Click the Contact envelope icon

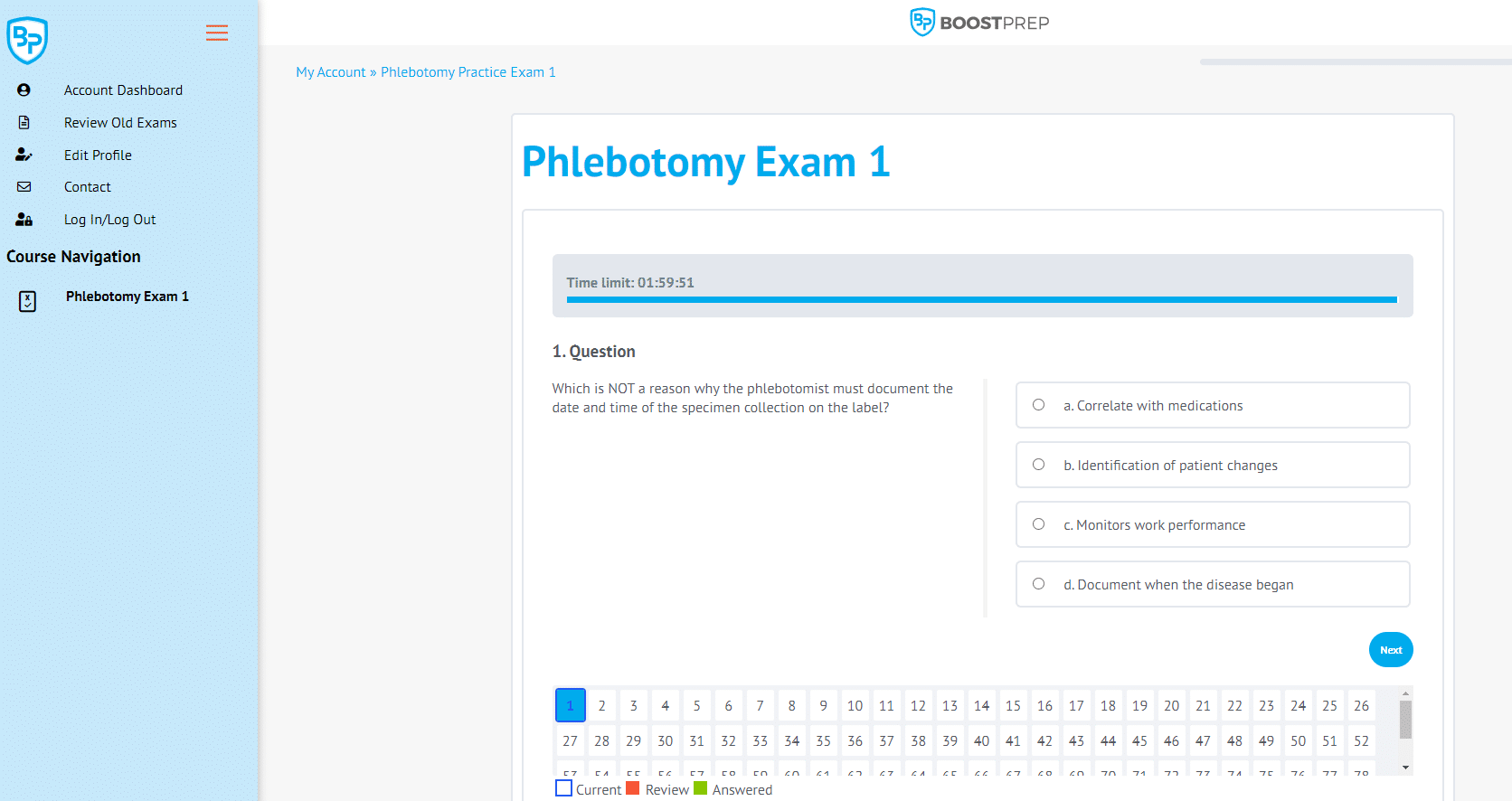pos(24,186)
